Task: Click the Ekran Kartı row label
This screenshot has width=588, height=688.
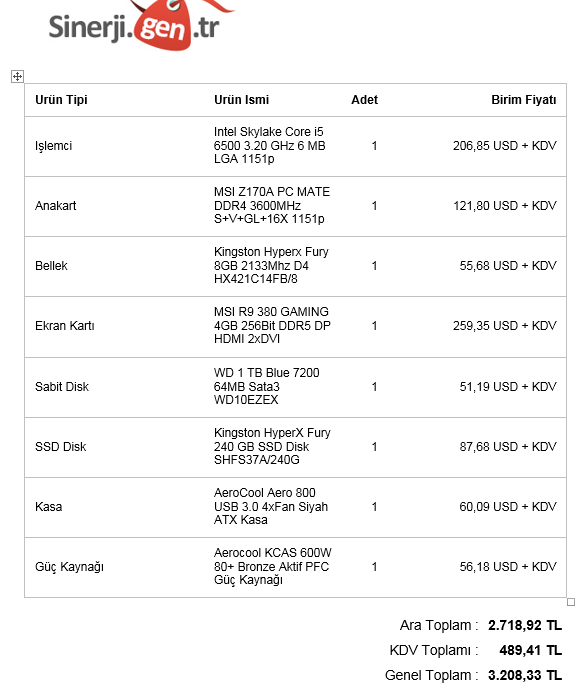Action: click(65, 326)
